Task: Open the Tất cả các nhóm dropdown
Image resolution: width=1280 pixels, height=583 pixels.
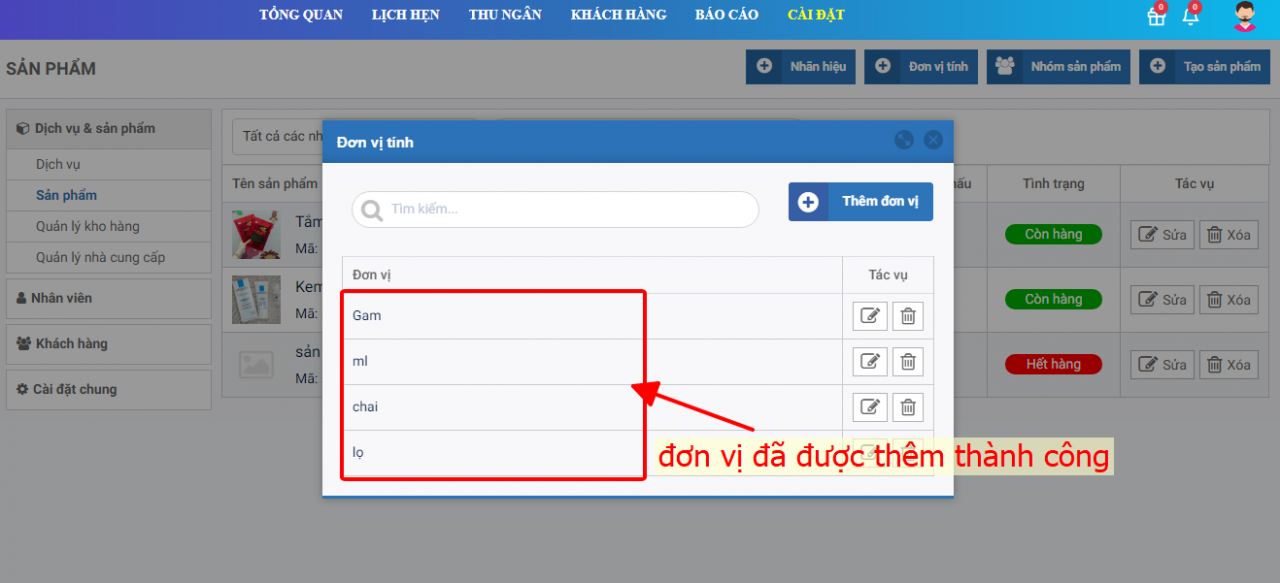Action: tap(277, 136)
